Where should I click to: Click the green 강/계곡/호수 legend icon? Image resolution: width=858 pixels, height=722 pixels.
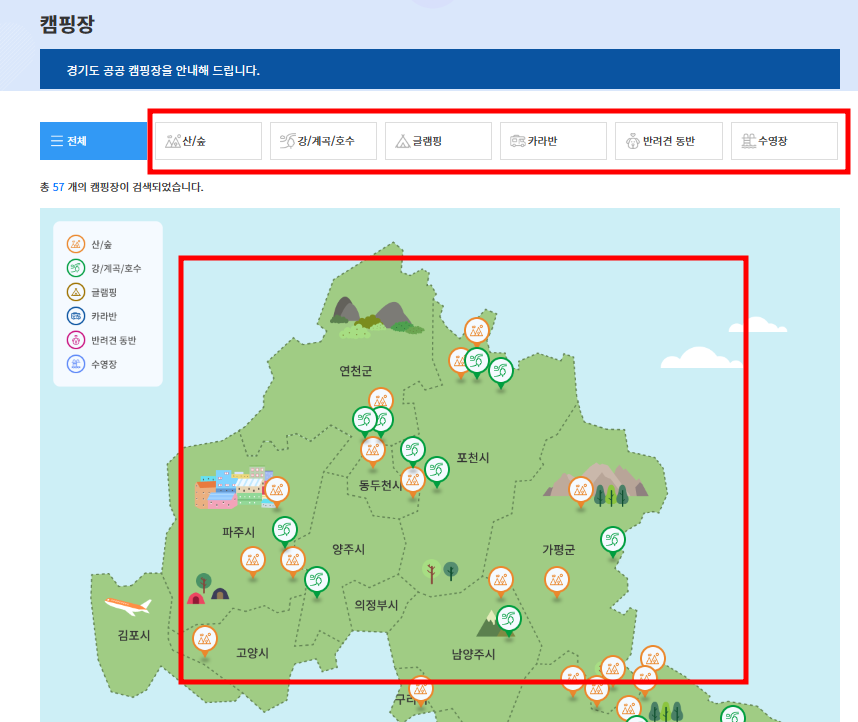[76, 268]
